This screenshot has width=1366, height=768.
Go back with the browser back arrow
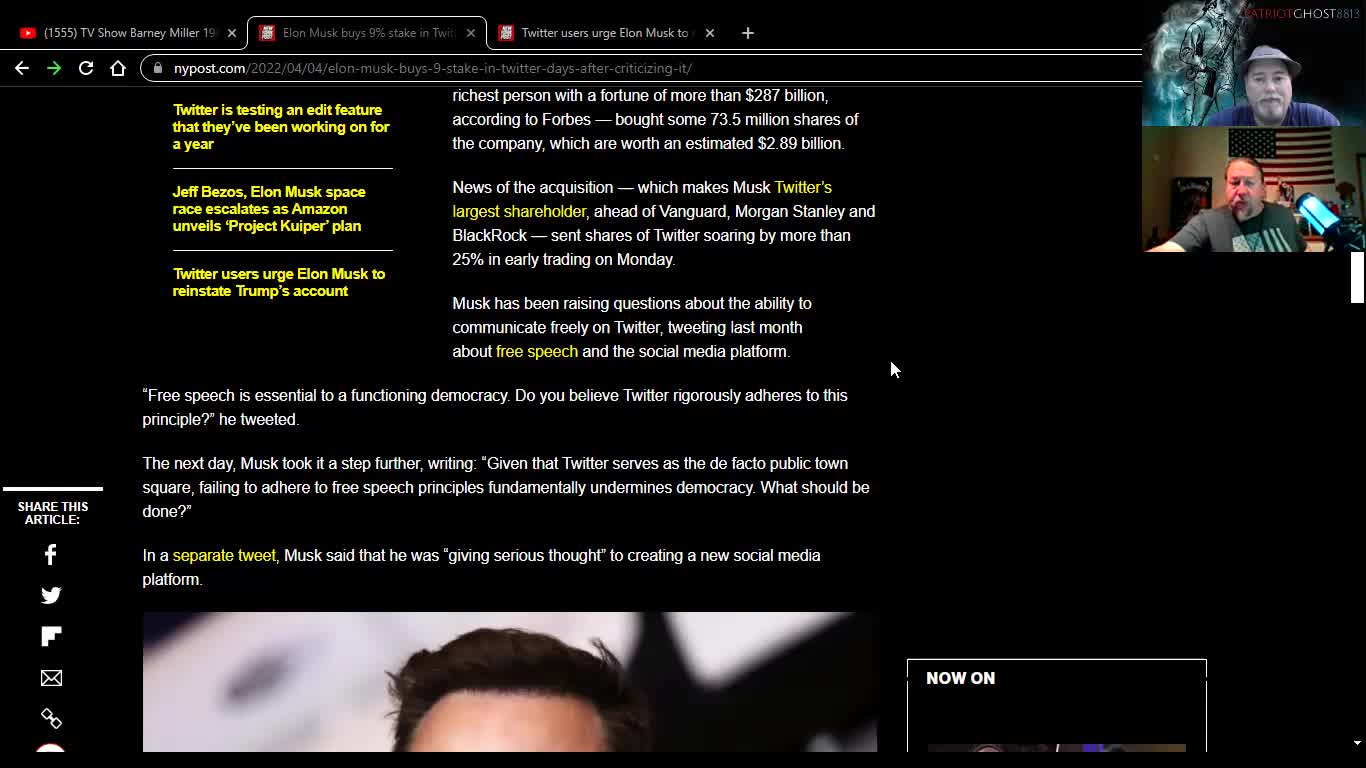point(22,68)
